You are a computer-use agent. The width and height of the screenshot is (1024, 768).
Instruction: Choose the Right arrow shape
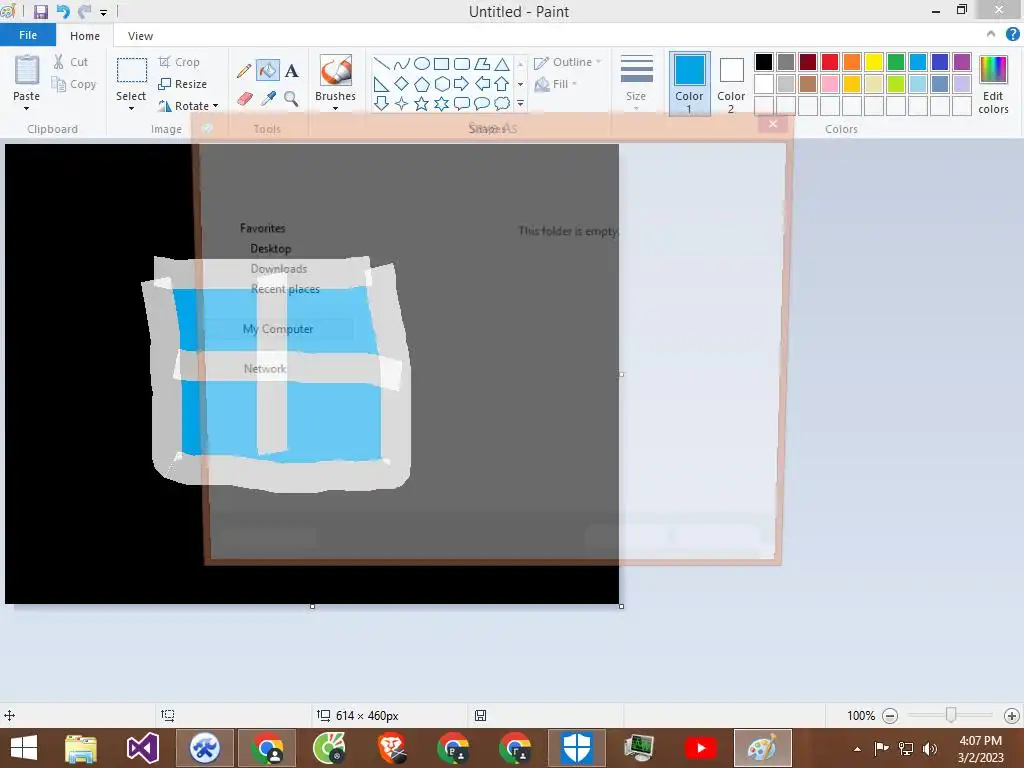tap(462, 84)
